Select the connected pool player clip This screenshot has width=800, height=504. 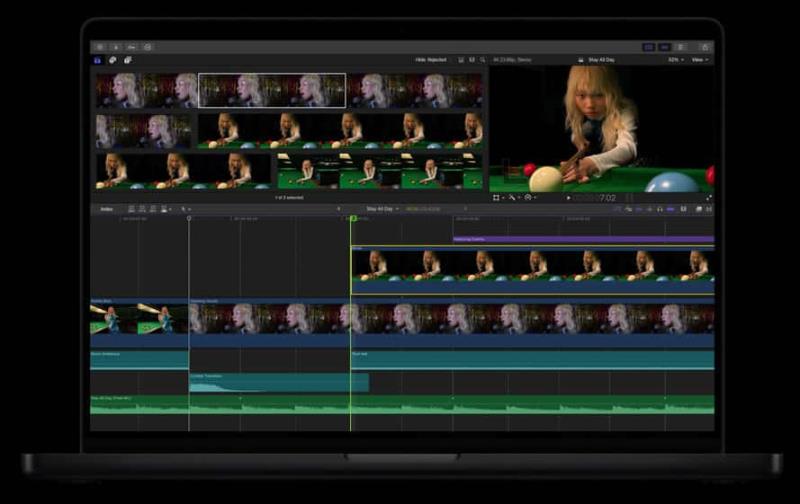pyautogui.click(x=533, y=270)
